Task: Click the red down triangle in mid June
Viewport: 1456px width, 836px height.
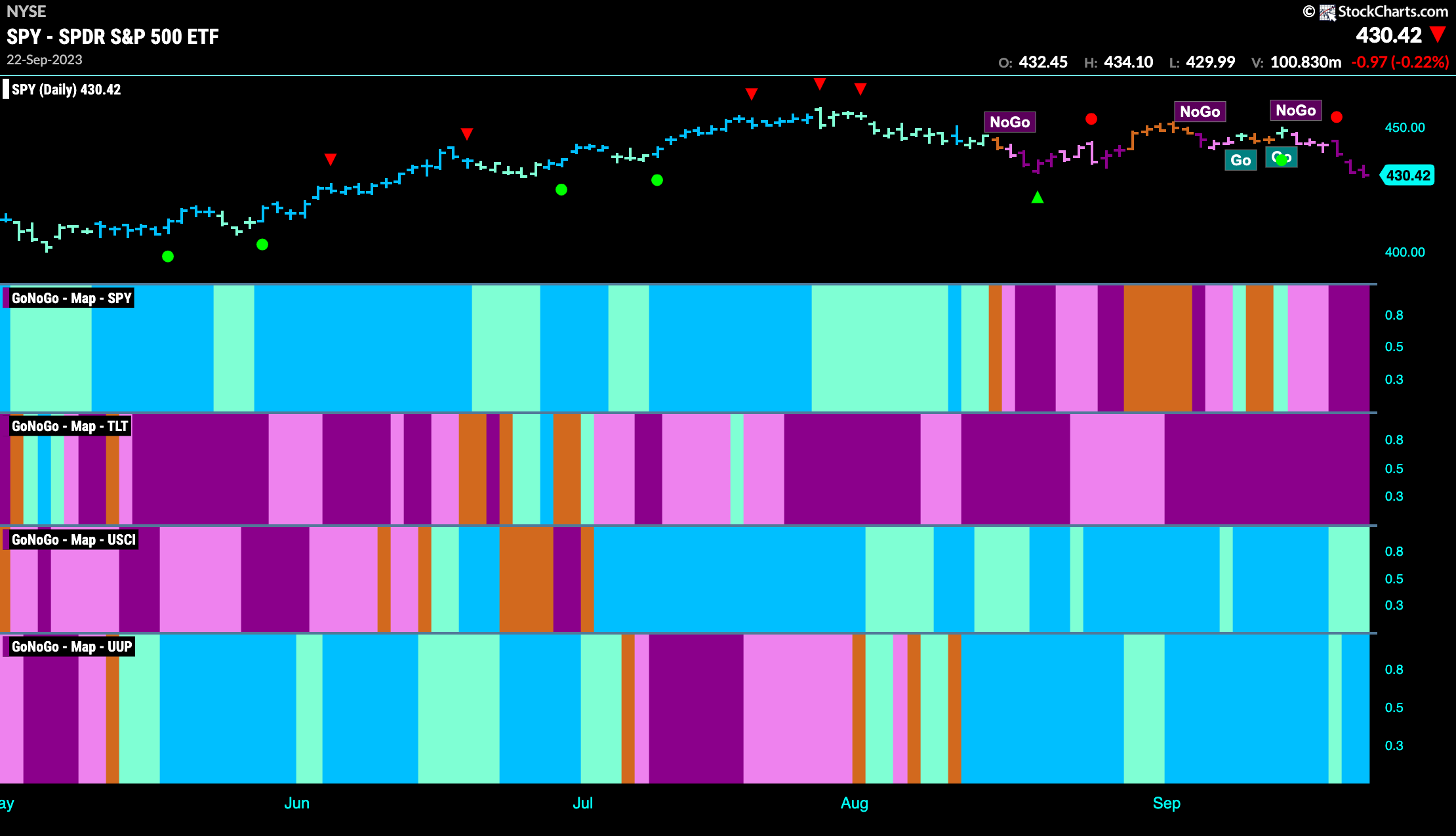Action: (x=467, y=134)
